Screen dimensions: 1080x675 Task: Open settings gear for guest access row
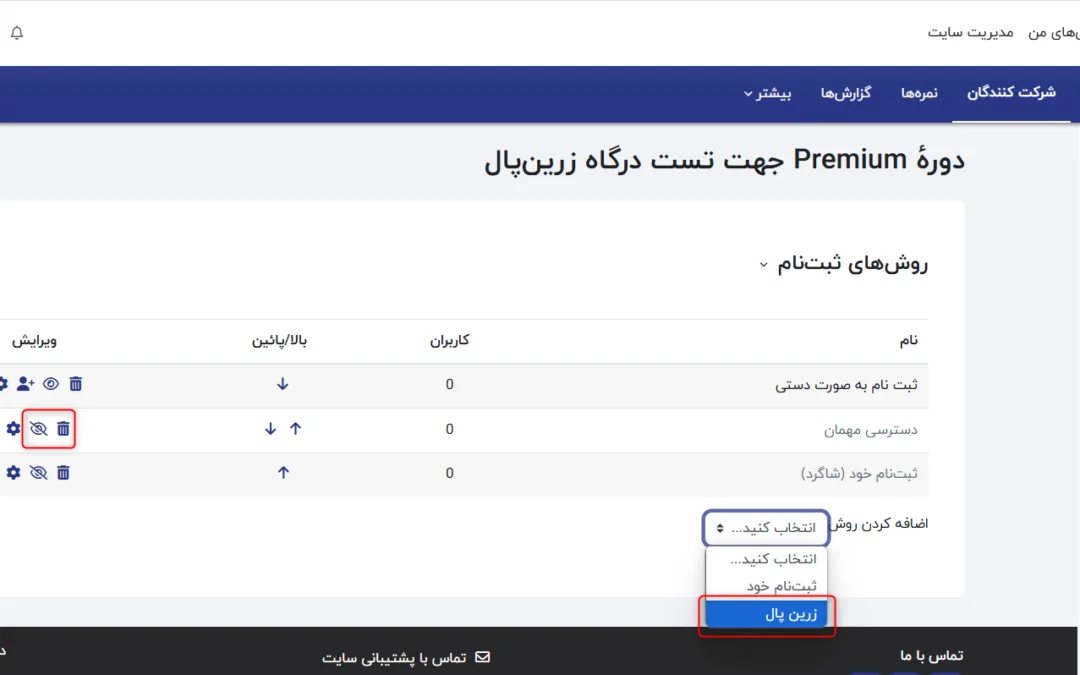coord(13,429)
